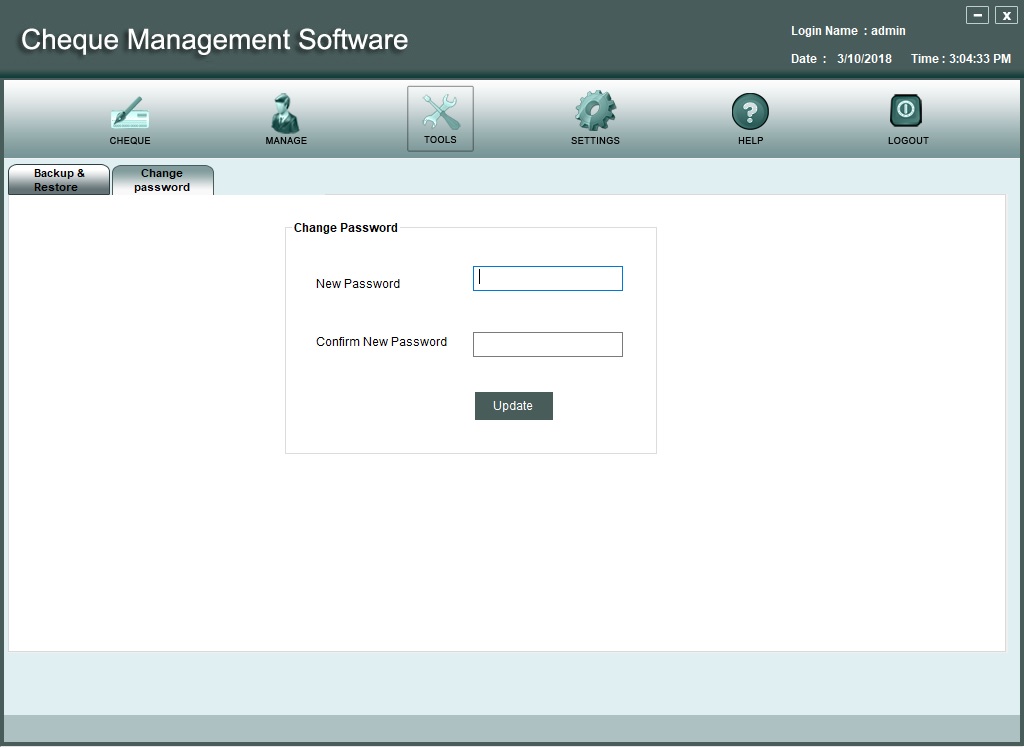Click the HELP text label in toolbar

pyautogui.click(x=750, y=141)
